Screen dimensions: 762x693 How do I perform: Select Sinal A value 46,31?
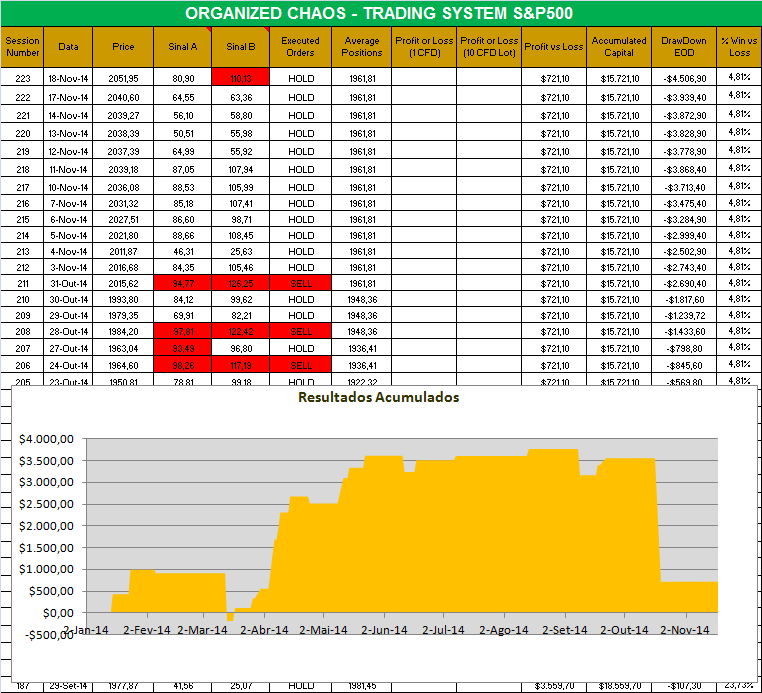[x=183, y=252]
